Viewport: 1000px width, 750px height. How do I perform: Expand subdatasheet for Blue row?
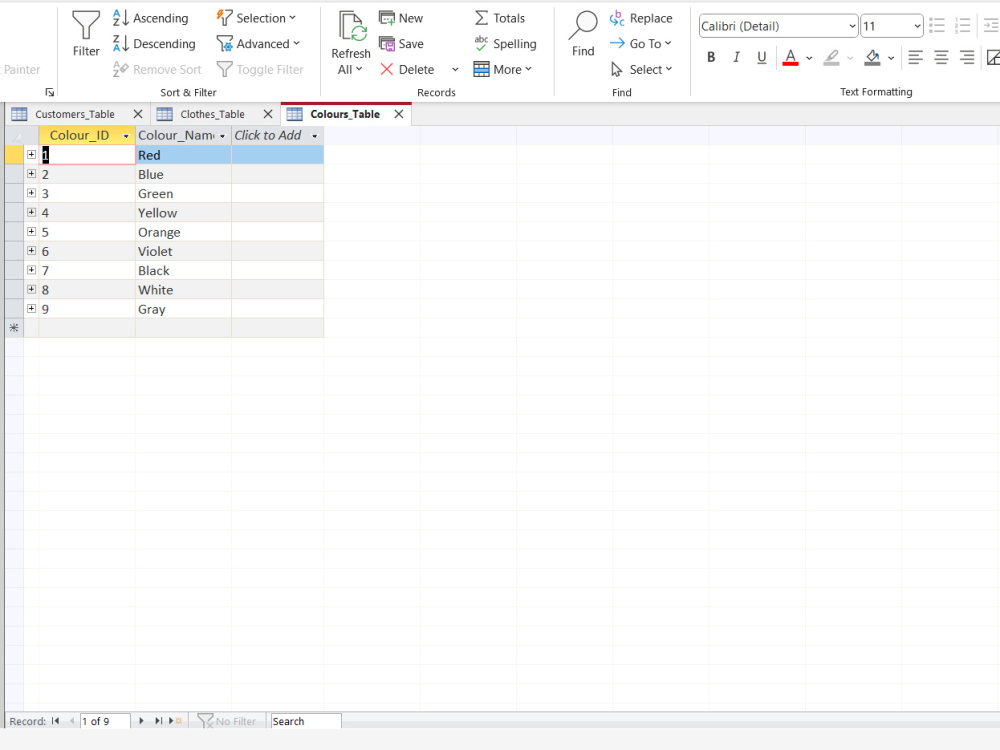pos(31,173)
